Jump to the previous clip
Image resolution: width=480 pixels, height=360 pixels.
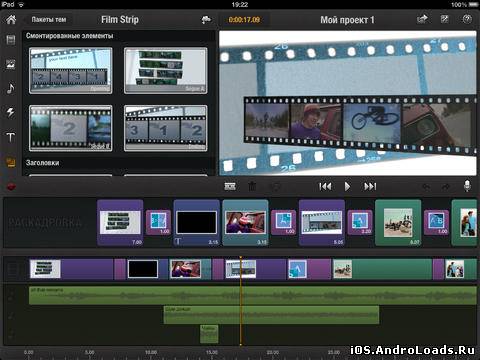325,186
